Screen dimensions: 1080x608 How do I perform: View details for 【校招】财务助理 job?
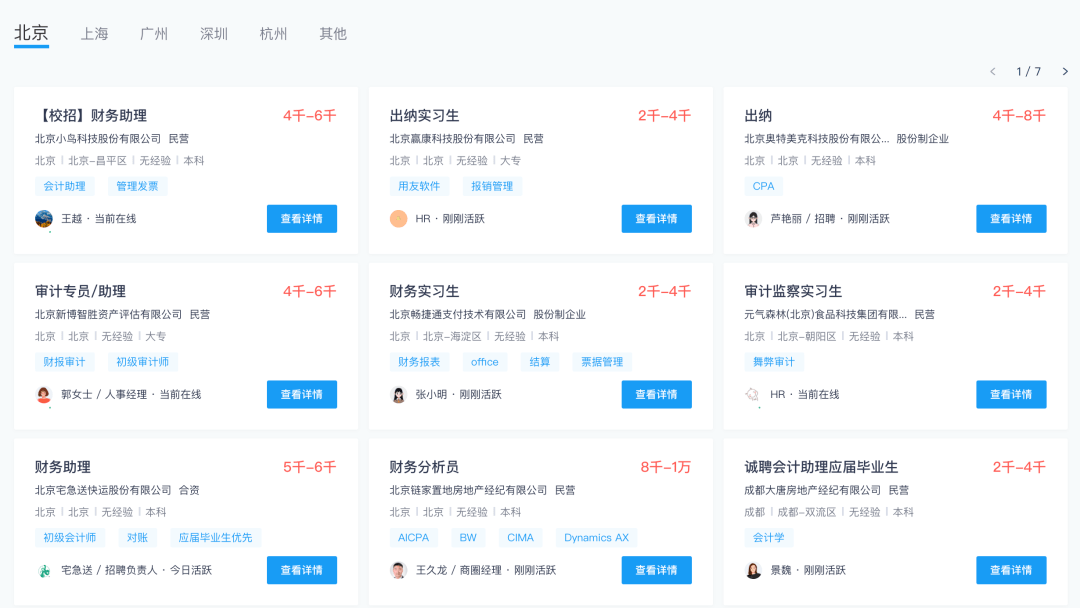(x=301, y=219)
